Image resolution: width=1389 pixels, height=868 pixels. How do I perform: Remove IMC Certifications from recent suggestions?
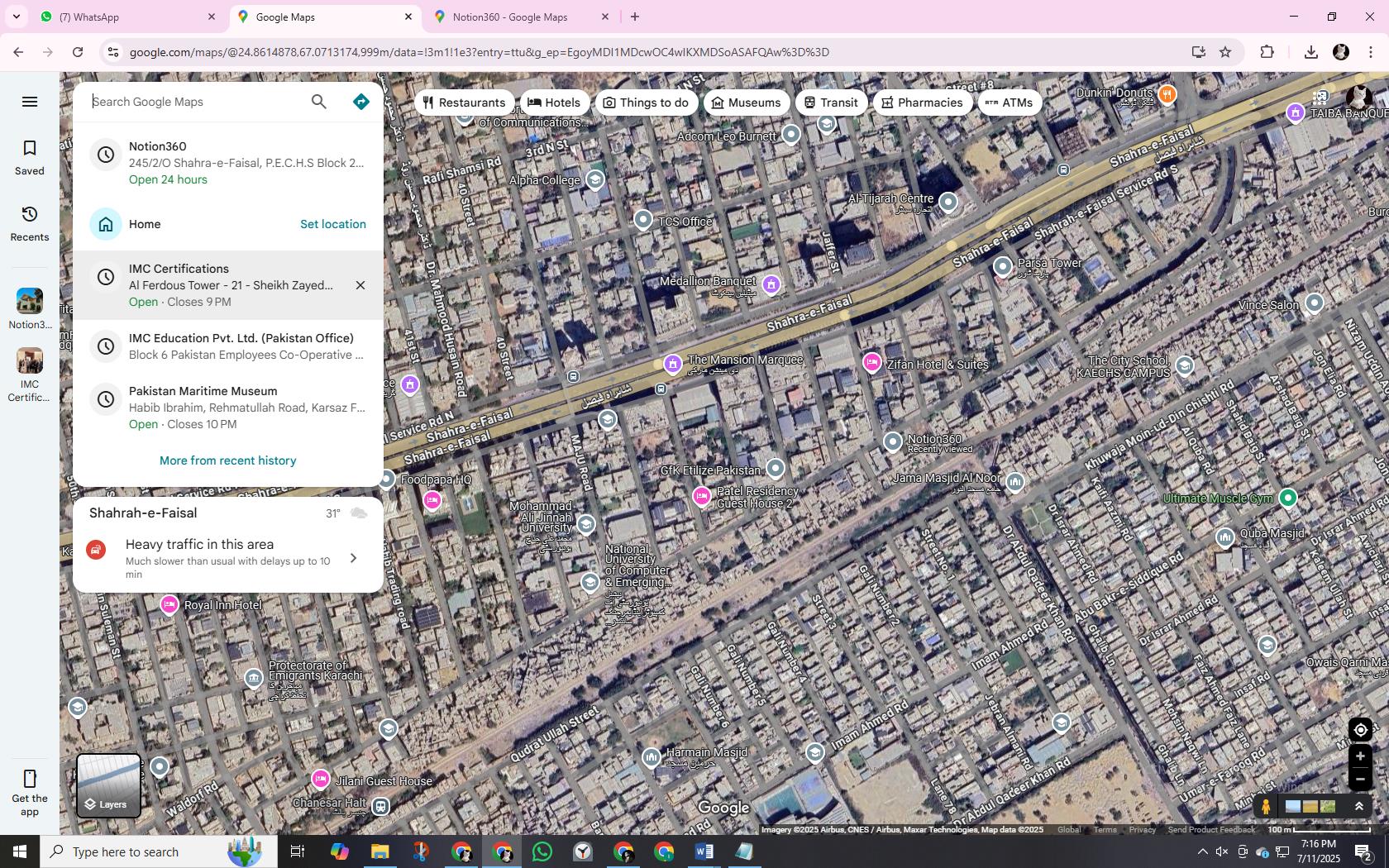360,285
